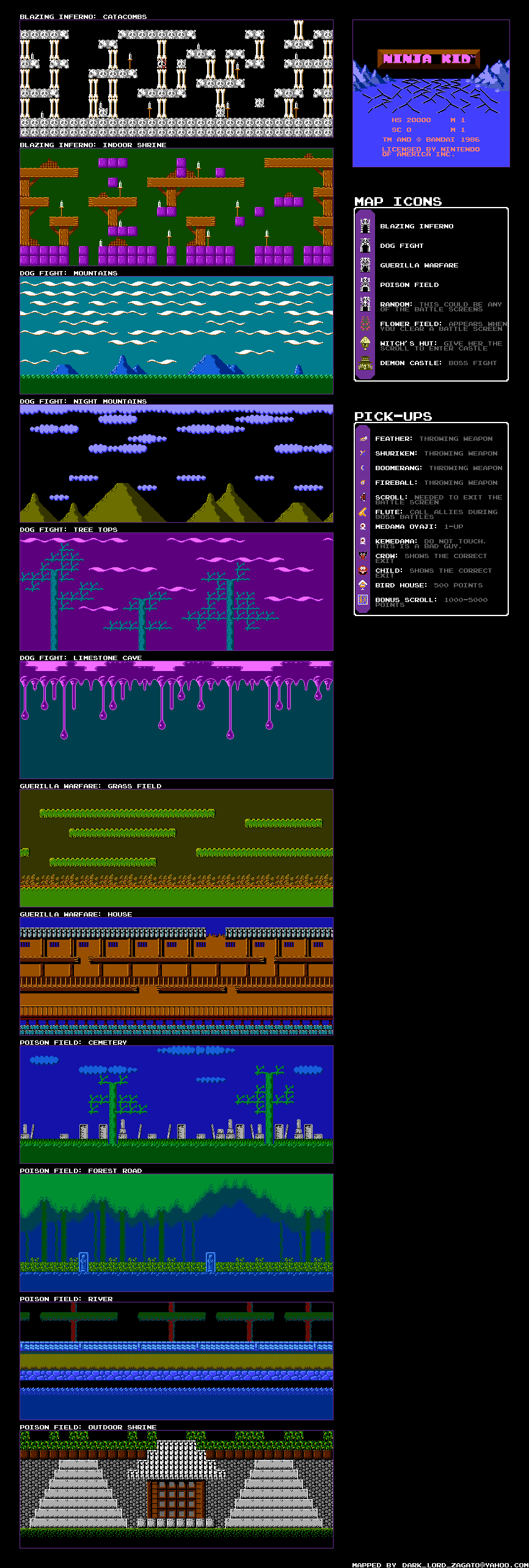Select the Demon Castle map icon
Screen dimensions: 529x1568
(365, 363)
